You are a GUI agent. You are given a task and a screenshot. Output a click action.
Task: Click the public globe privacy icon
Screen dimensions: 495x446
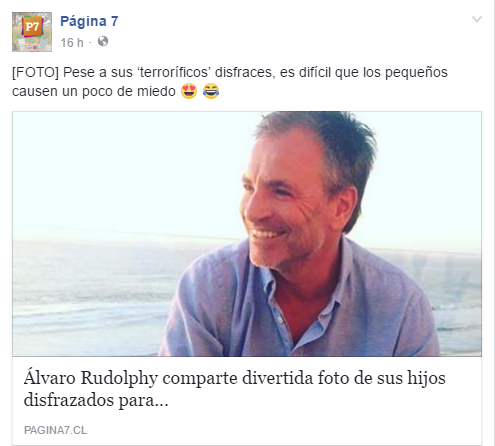click(x=103, y=41)
